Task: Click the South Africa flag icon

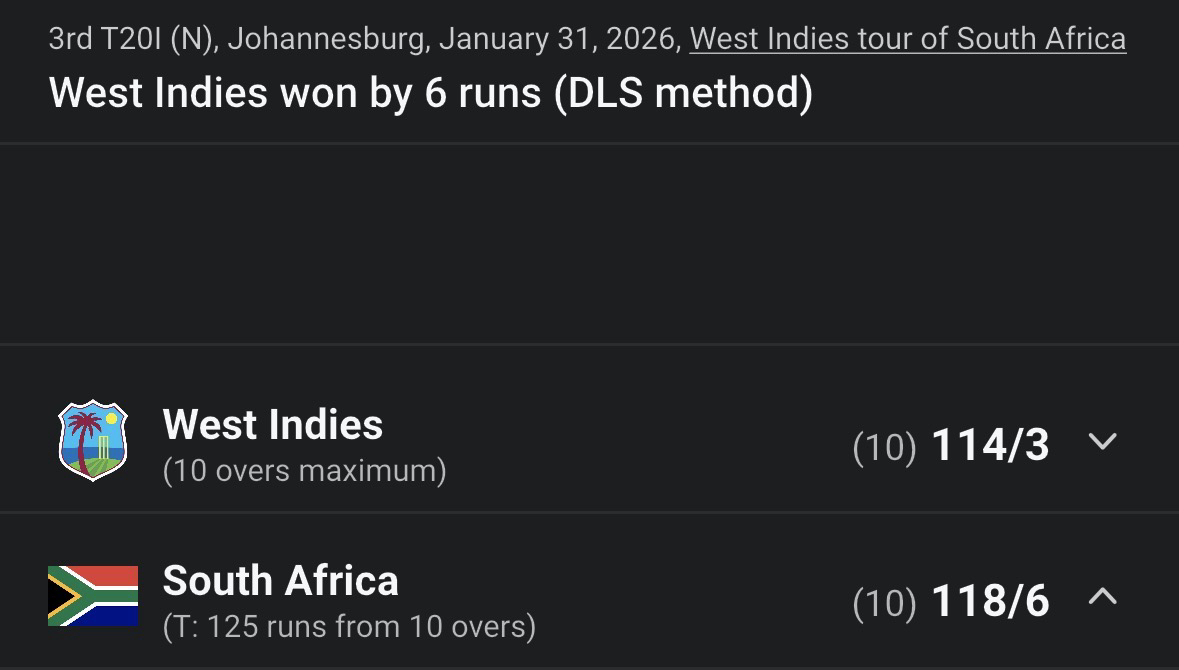Action: 93,596
